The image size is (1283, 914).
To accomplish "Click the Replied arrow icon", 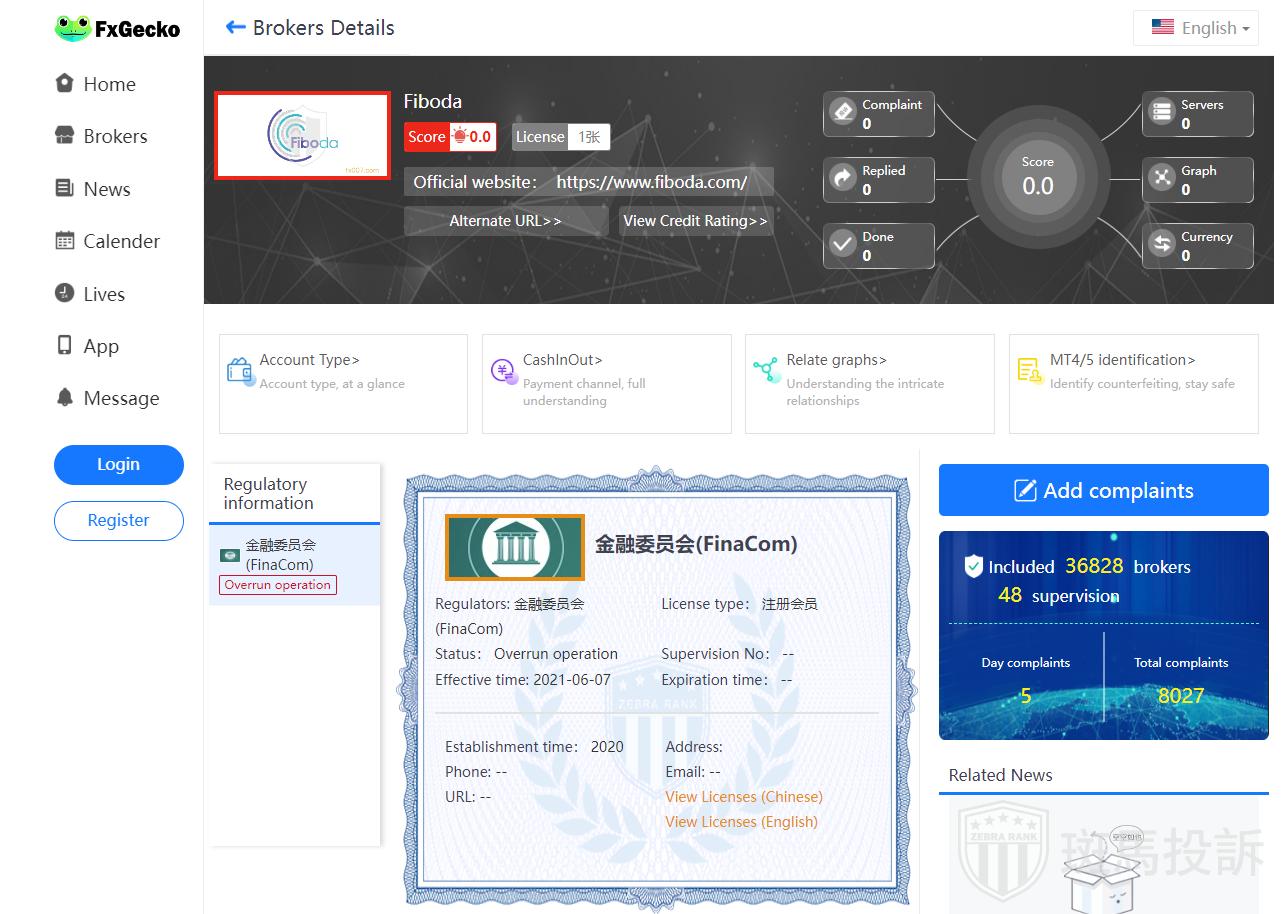I will [x=843, y=179].
